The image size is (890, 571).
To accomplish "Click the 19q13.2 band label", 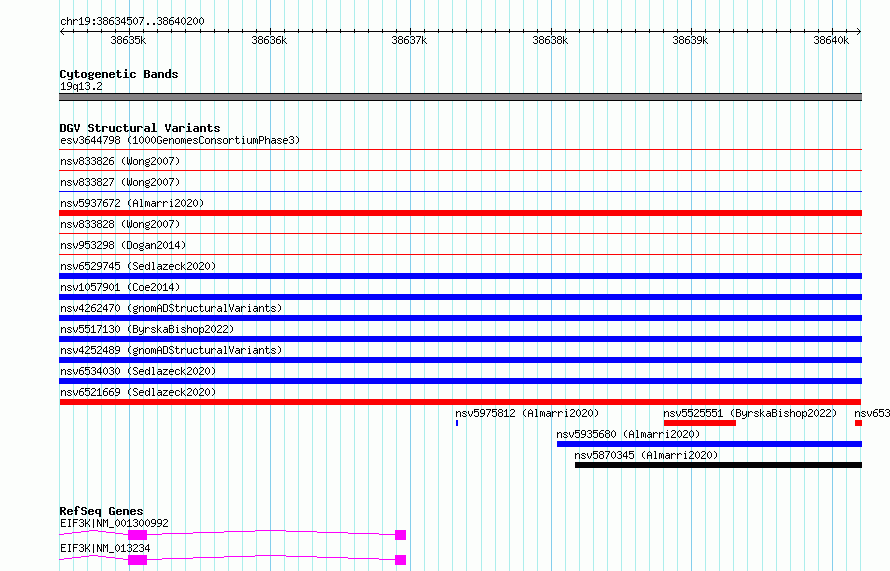I will pos(81,86).
